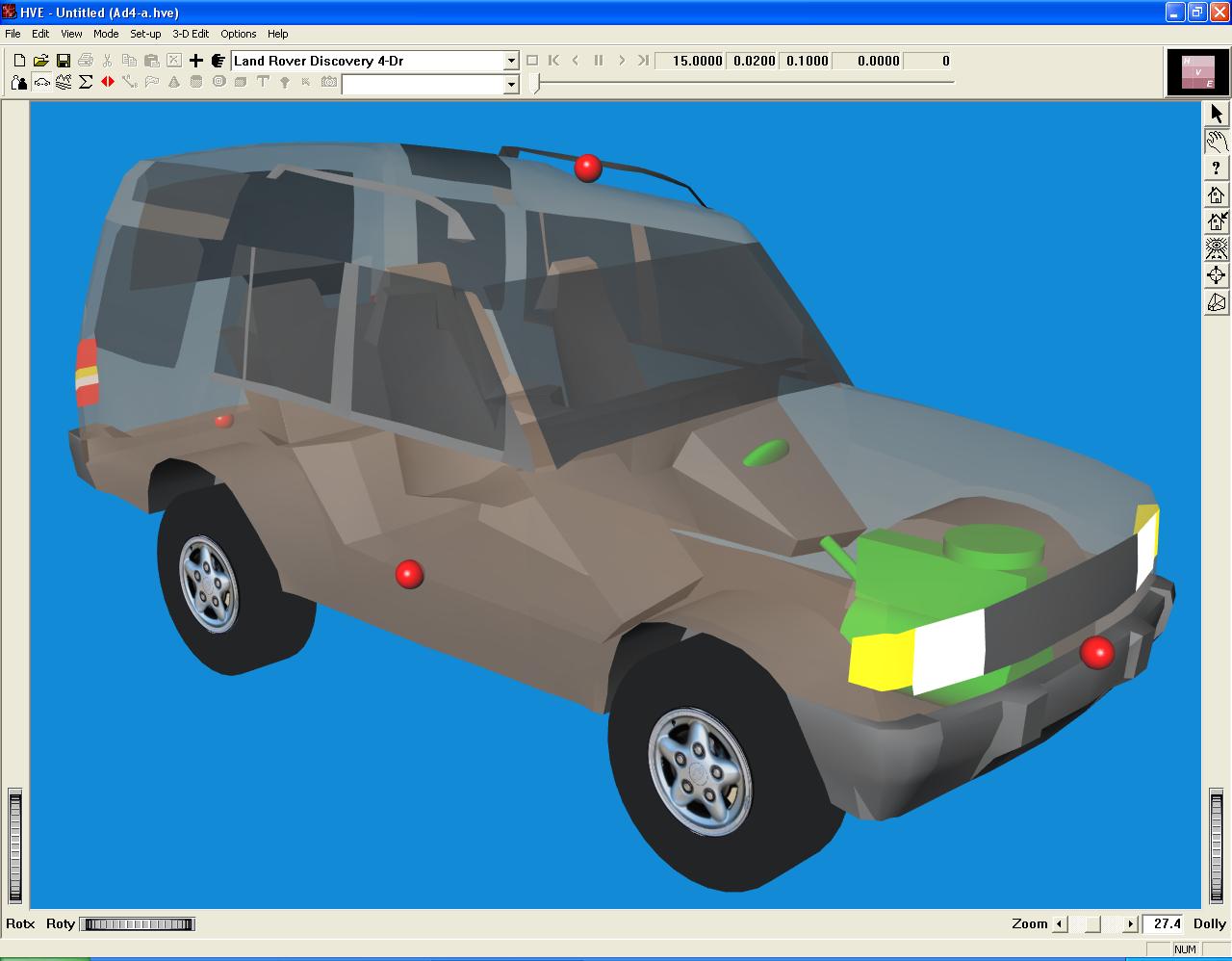Click the set home view icon

click(x=1217, y=222)
